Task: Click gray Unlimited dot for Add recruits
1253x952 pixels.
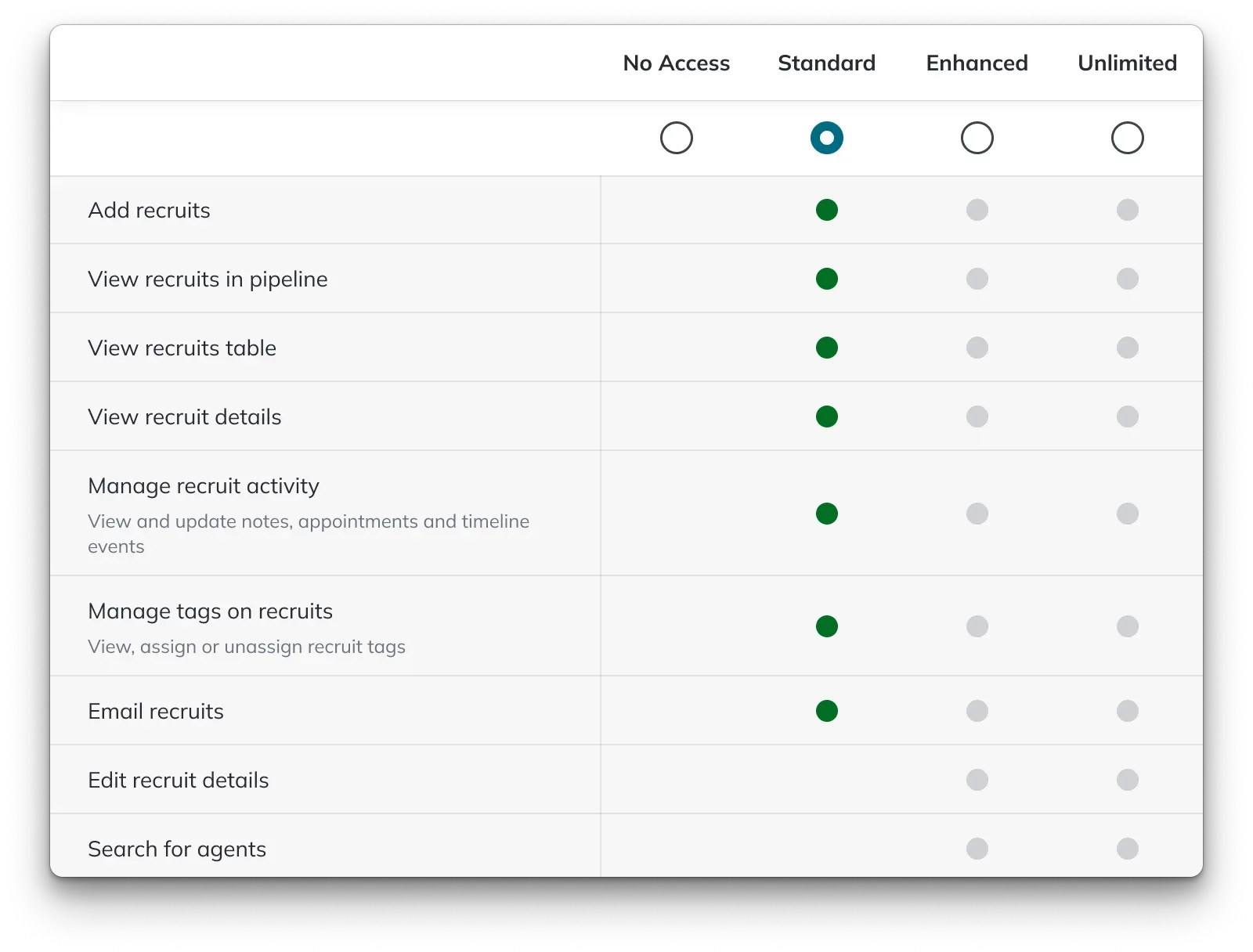Action: (1128, 210)
